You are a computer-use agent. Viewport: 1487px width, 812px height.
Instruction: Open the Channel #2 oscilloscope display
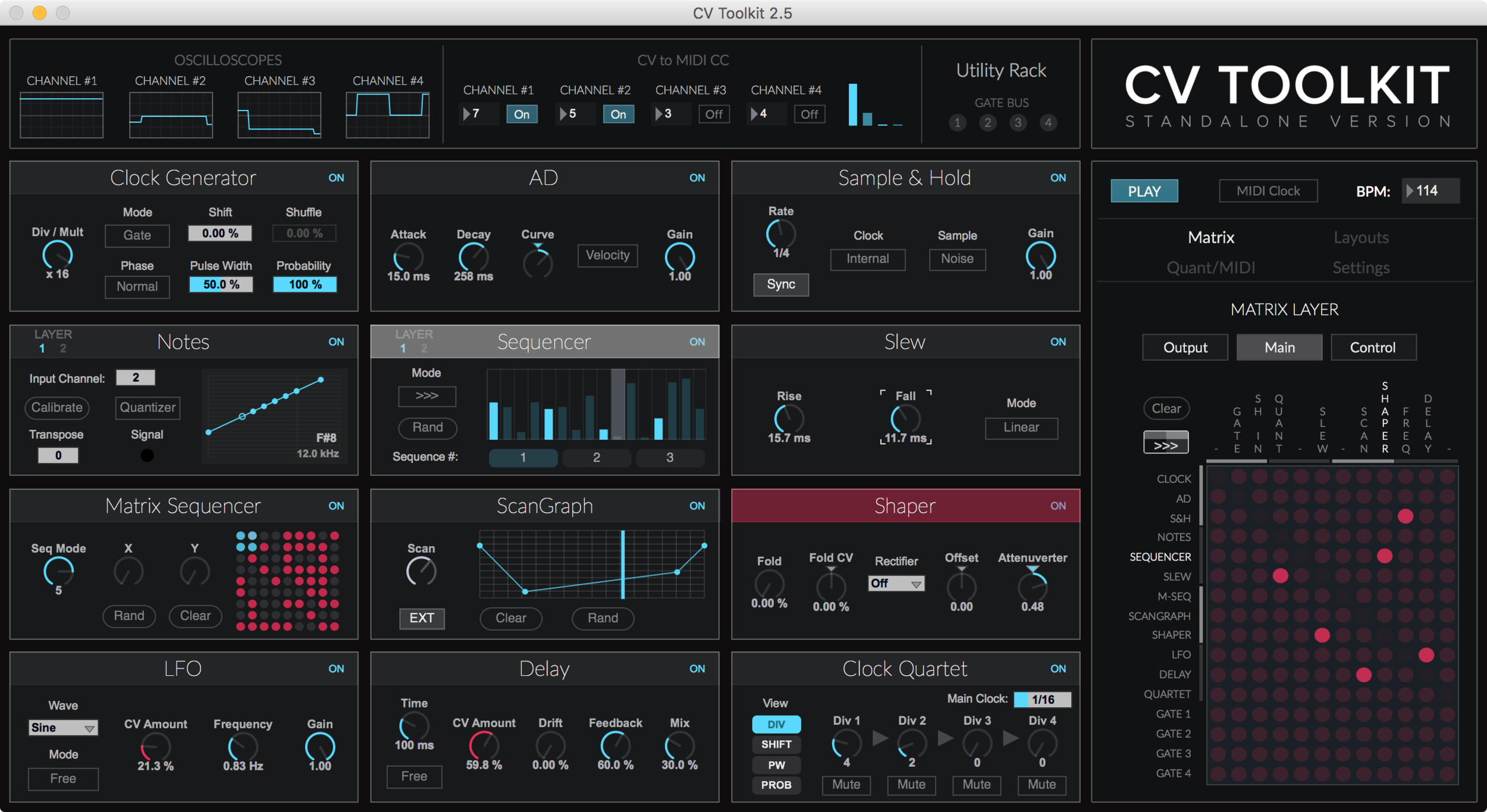pos(171,115)
